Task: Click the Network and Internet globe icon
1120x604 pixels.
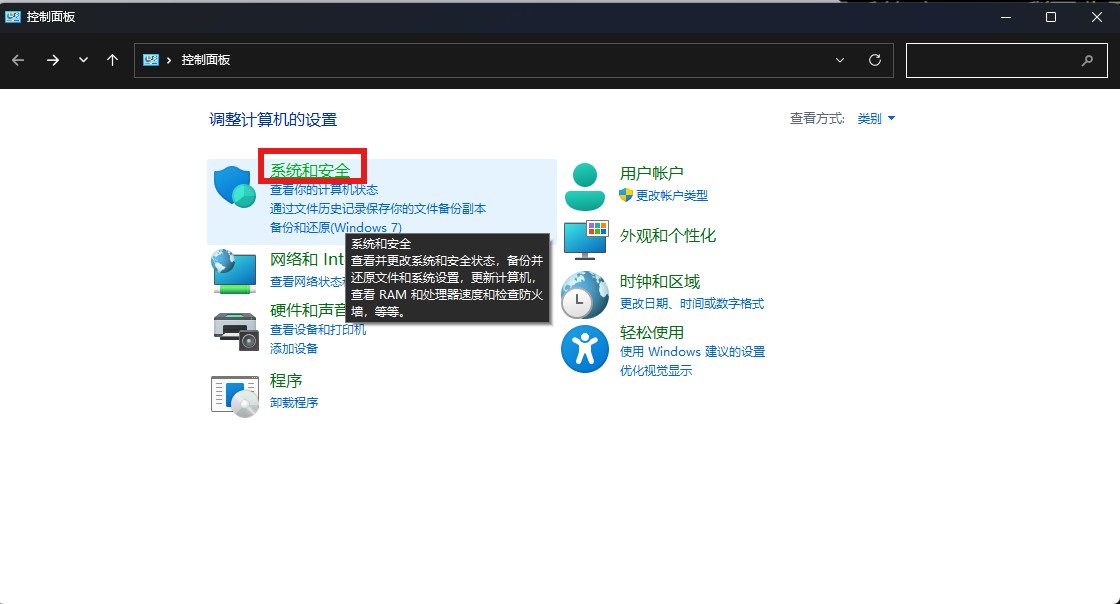Action: pos(235,271)
